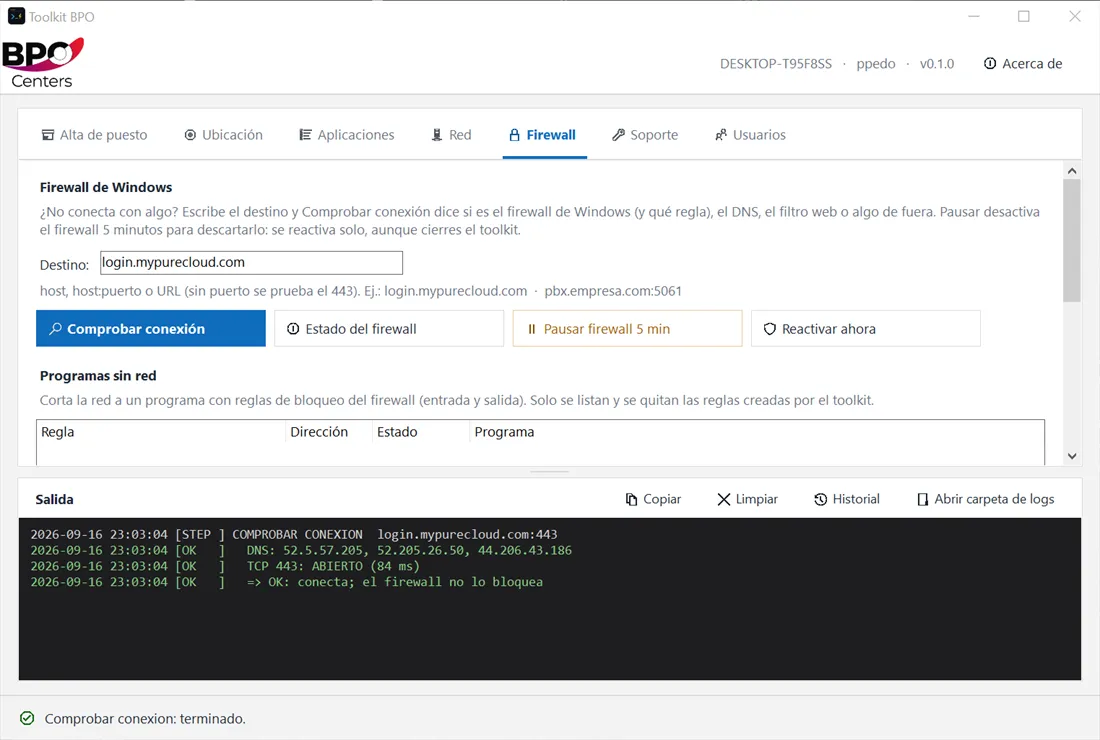The width and height of the screenshot is (1100, 740).
Task: Open the Soporte tab
Action: point(645,135)
